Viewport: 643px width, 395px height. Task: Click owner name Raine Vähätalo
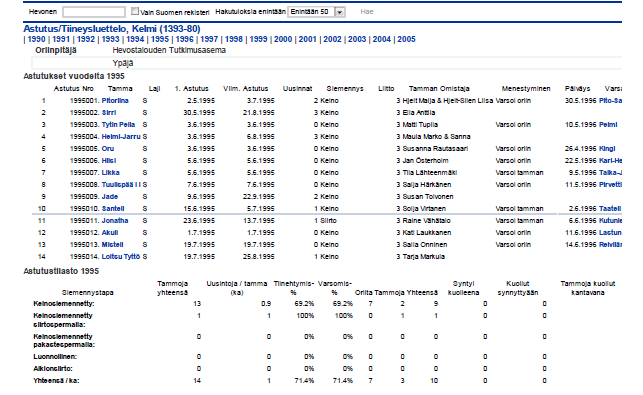point(426,221)
